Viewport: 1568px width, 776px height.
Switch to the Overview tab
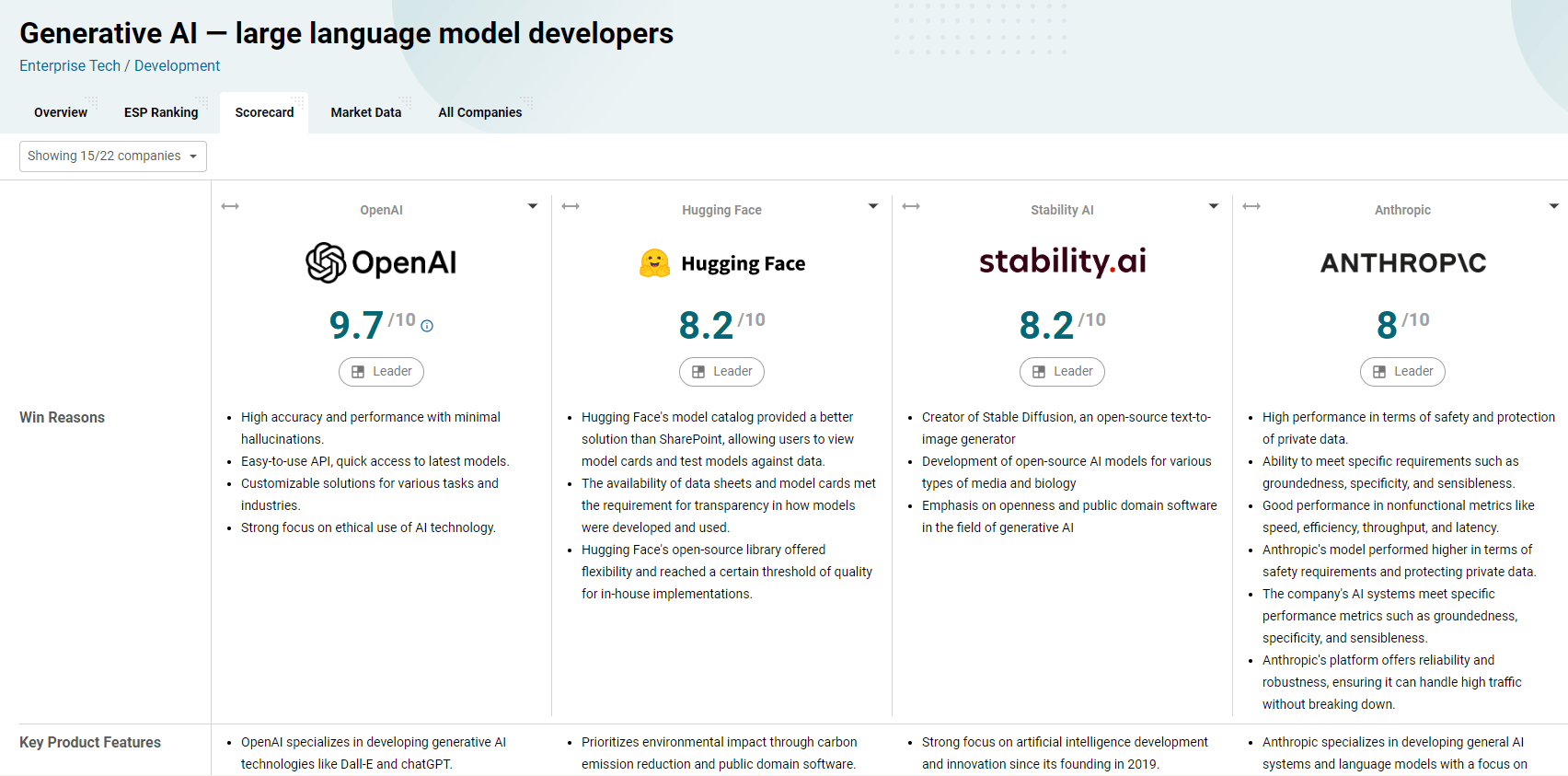(x=61, y=112)
